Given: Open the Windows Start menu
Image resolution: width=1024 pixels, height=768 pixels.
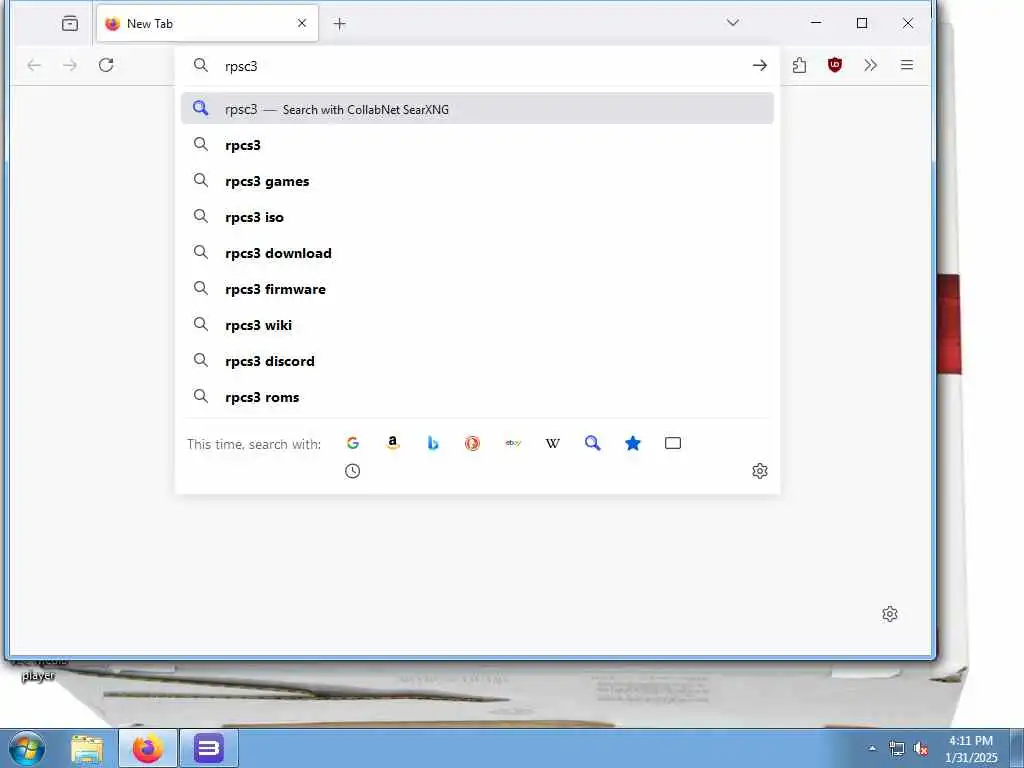Looking at the screenshot, I should (x=27, y=748).
